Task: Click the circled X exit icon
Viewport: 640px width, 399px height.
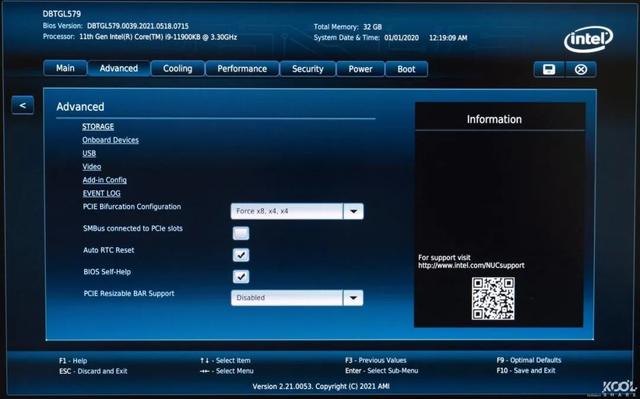Action: point(581,69)
